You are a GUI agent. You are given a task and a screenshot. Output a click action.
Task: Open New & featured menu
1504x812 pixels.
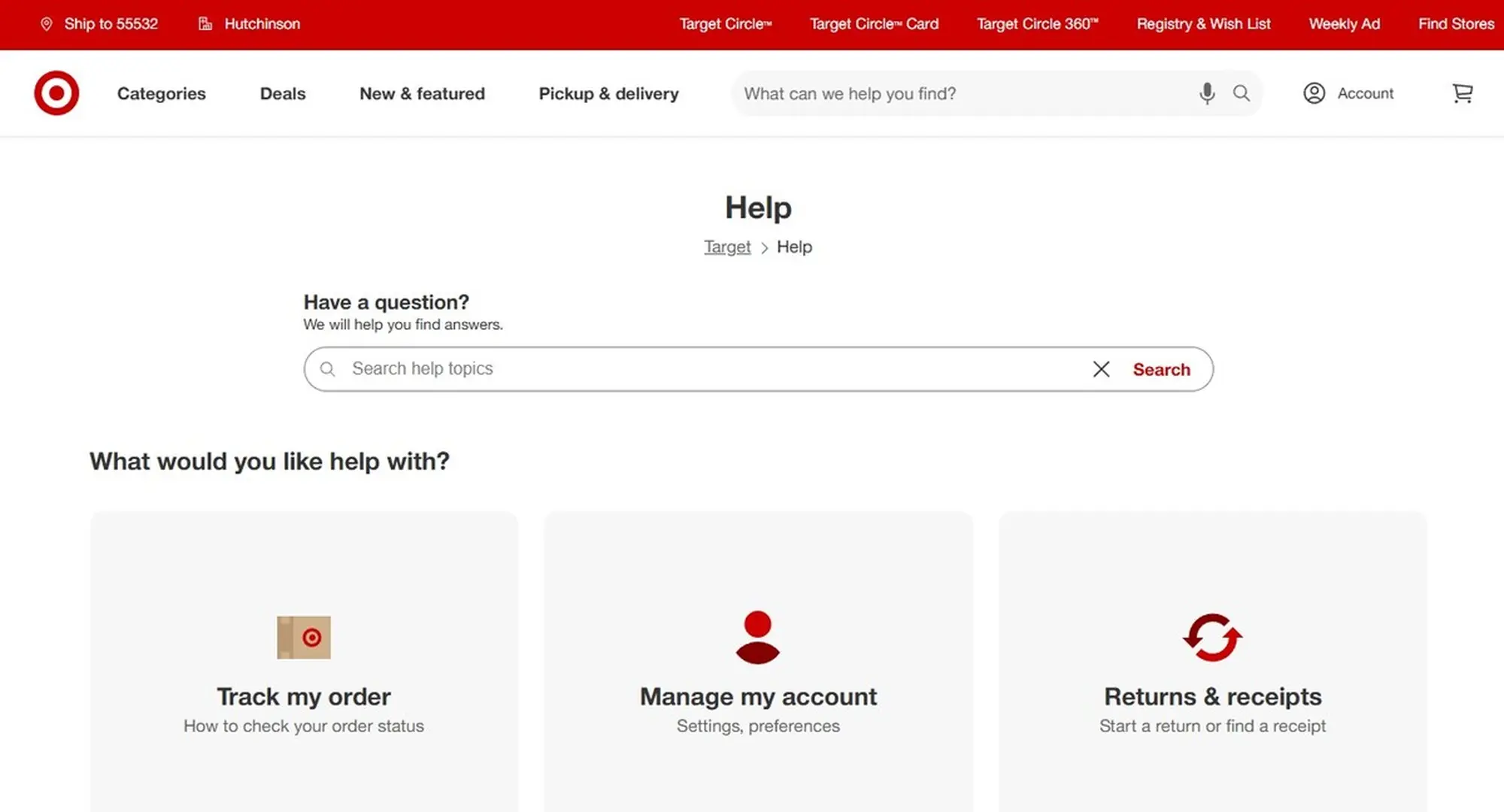(422, 94)
